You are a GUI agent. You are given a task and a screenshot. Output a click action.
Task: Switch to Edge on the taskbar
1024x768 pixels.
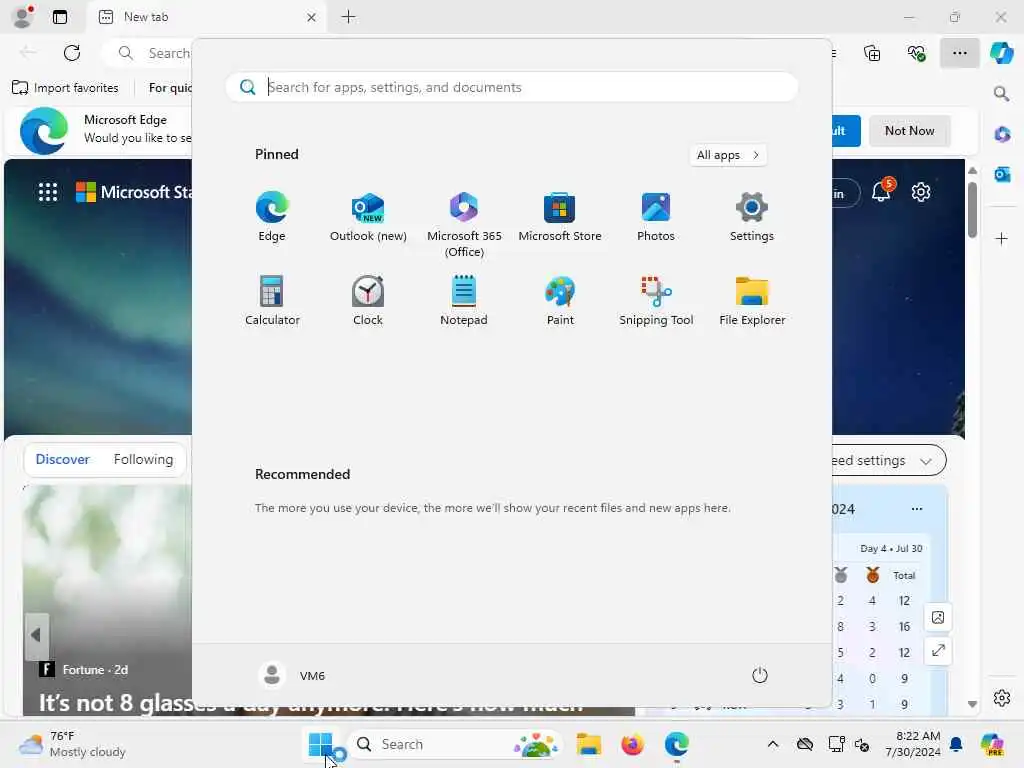[677, 744]
